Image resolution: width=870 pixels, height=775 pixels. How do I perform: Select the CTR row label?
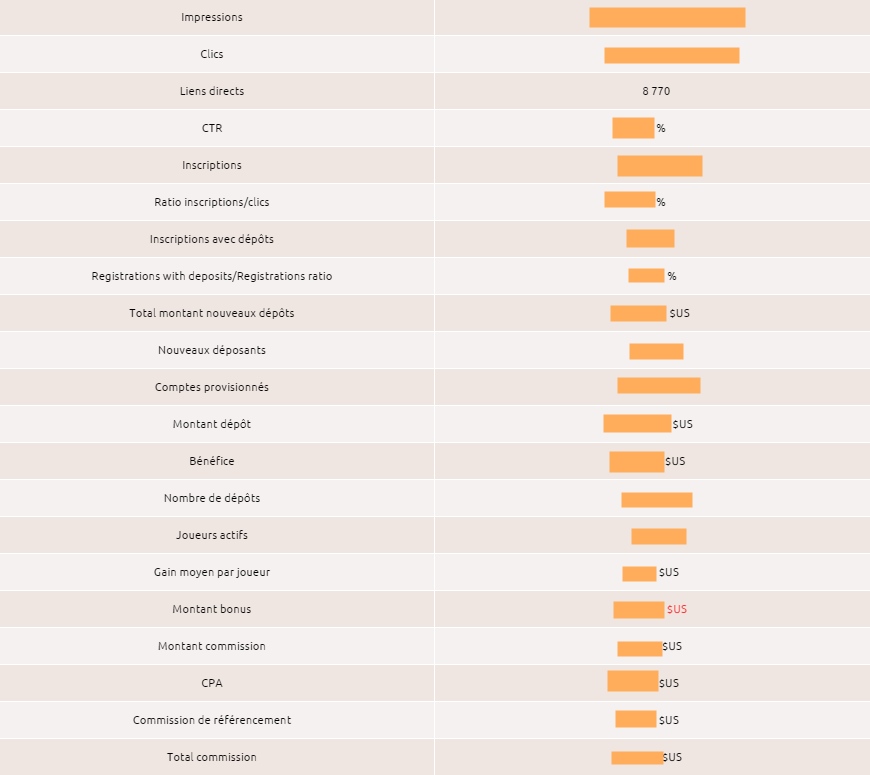pos(212,128)
